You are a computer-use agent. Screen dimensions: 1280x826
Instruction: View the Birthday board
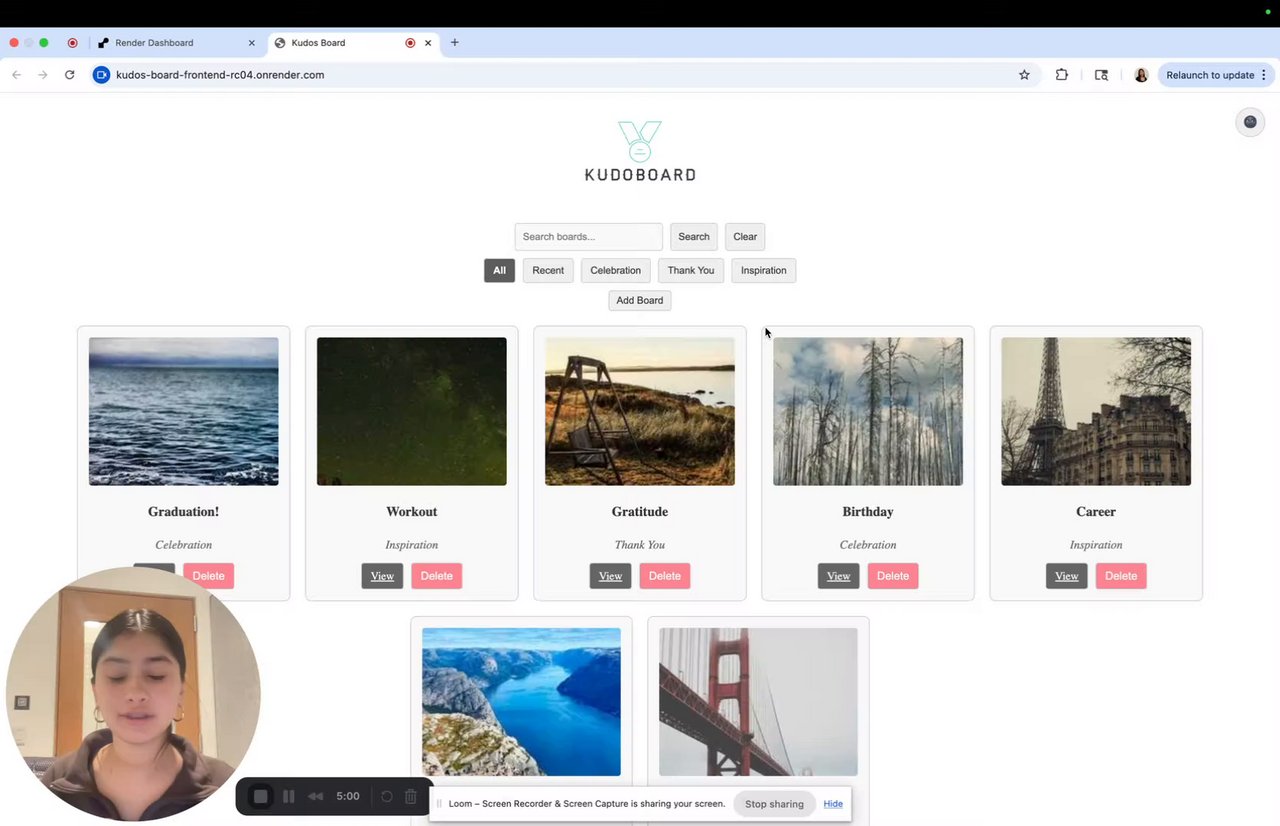coord(838,576)
